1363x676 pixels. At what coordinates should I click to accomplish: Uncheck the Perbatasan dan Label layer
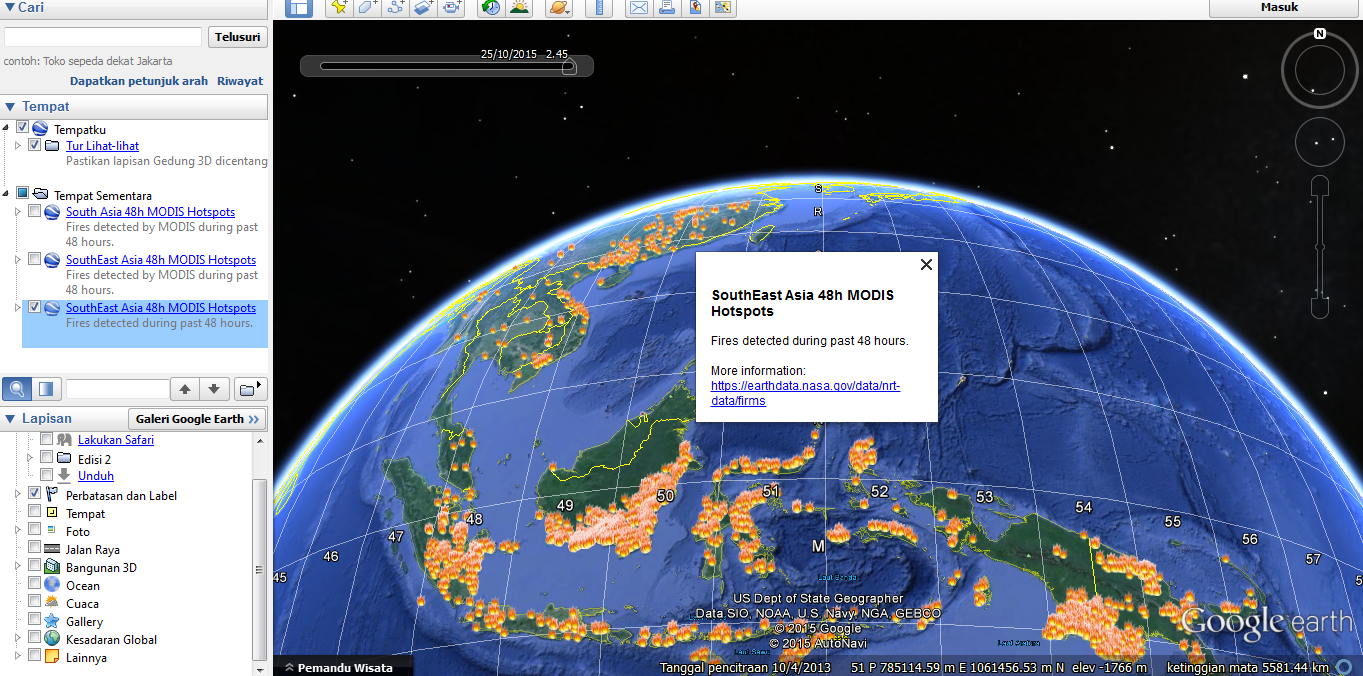tap(35, 494)
